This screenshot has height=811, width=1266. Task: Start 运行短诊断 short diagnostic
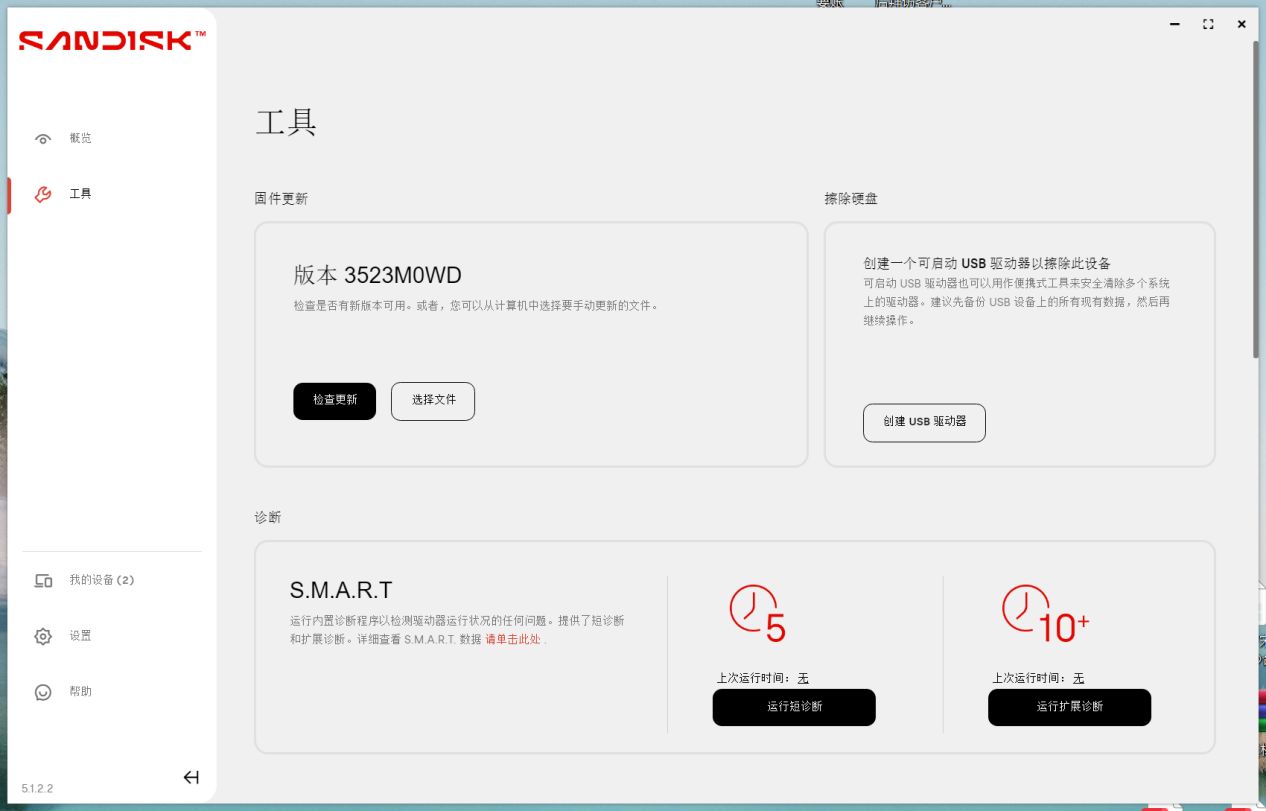tap(794, 707)
